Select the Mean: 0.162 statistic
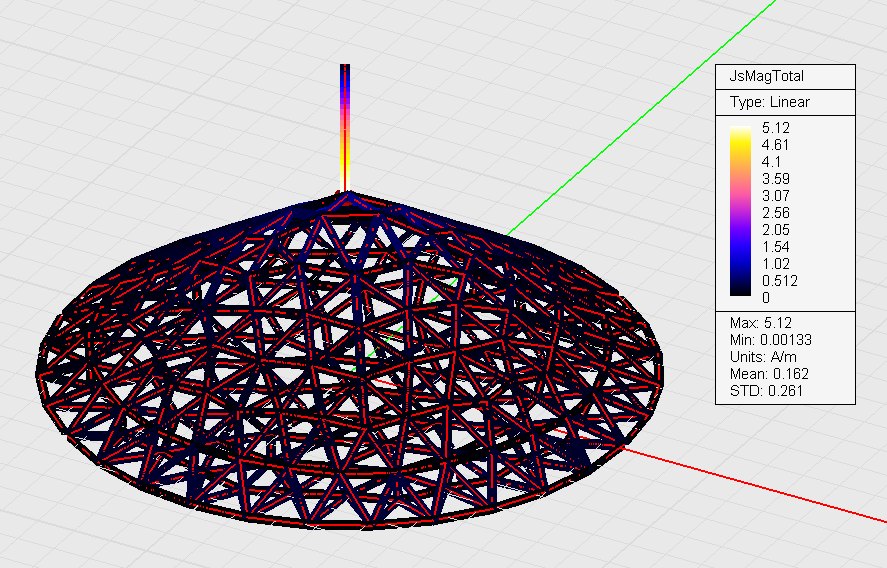887x568 pixels. click(770, 374)
